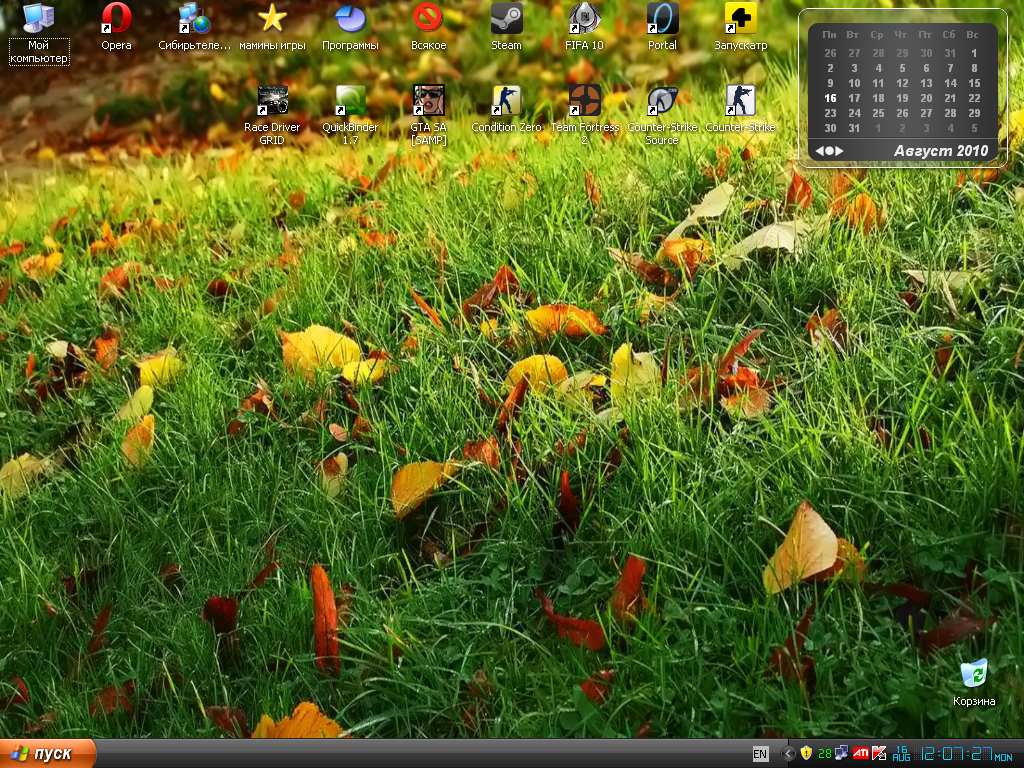This screenshot has height=768, width=1024.
Task: Click the Team Fortress 2 icon
Action: point(584,101)
